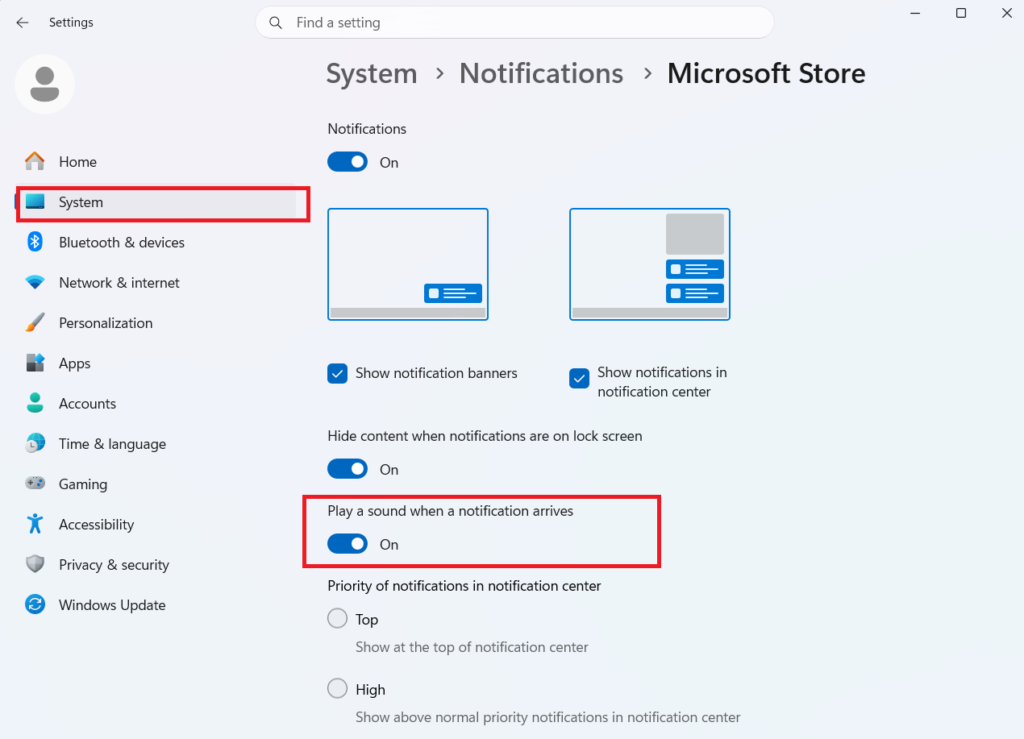
Task: Open Time & language settings
Action: pyautogui.click(x=157, y=444)
